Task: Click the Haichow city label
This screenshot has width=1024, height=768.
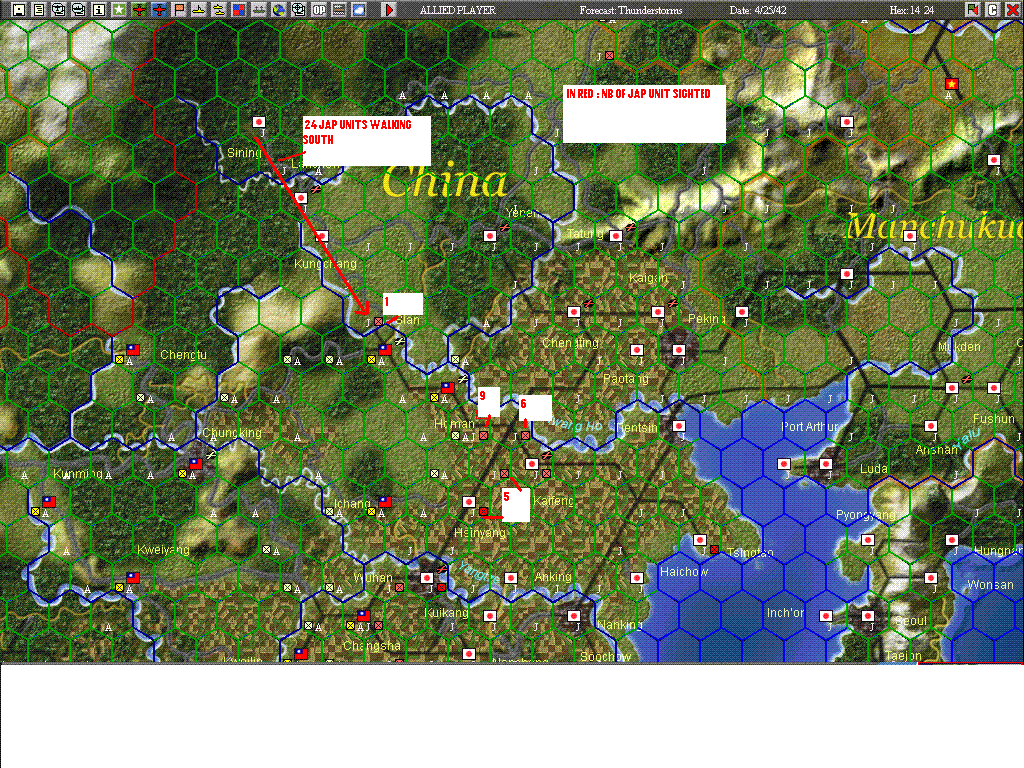Action: coord(684,572)
